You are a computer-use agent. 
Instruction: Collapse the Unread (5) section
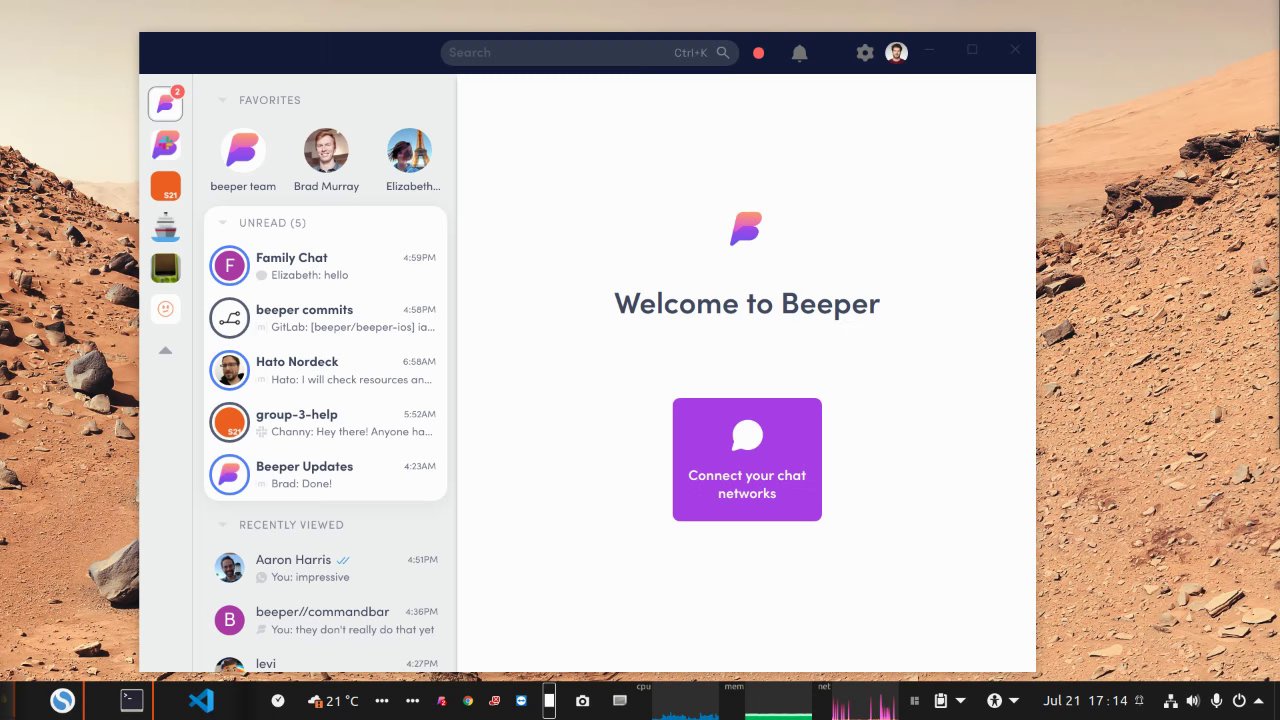click(x=222, y=223)
